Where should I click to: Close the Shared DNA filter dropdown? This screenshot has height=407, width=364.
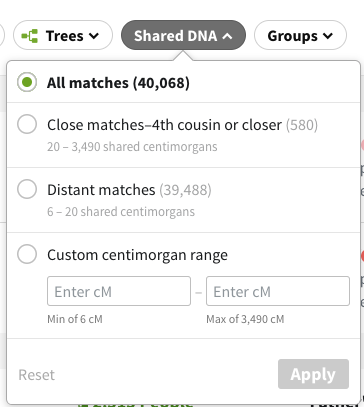[183, 35]
